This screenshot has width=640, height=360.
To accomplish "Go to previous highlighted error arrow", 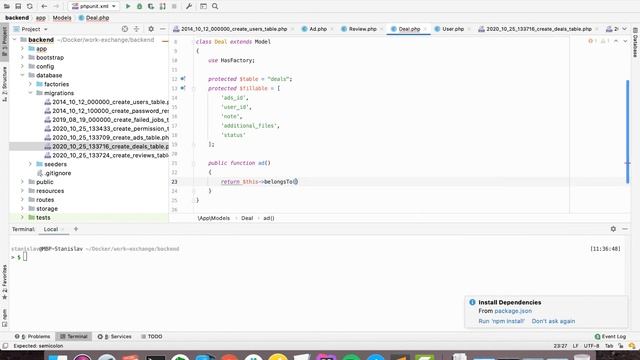I will click(616, 41).
